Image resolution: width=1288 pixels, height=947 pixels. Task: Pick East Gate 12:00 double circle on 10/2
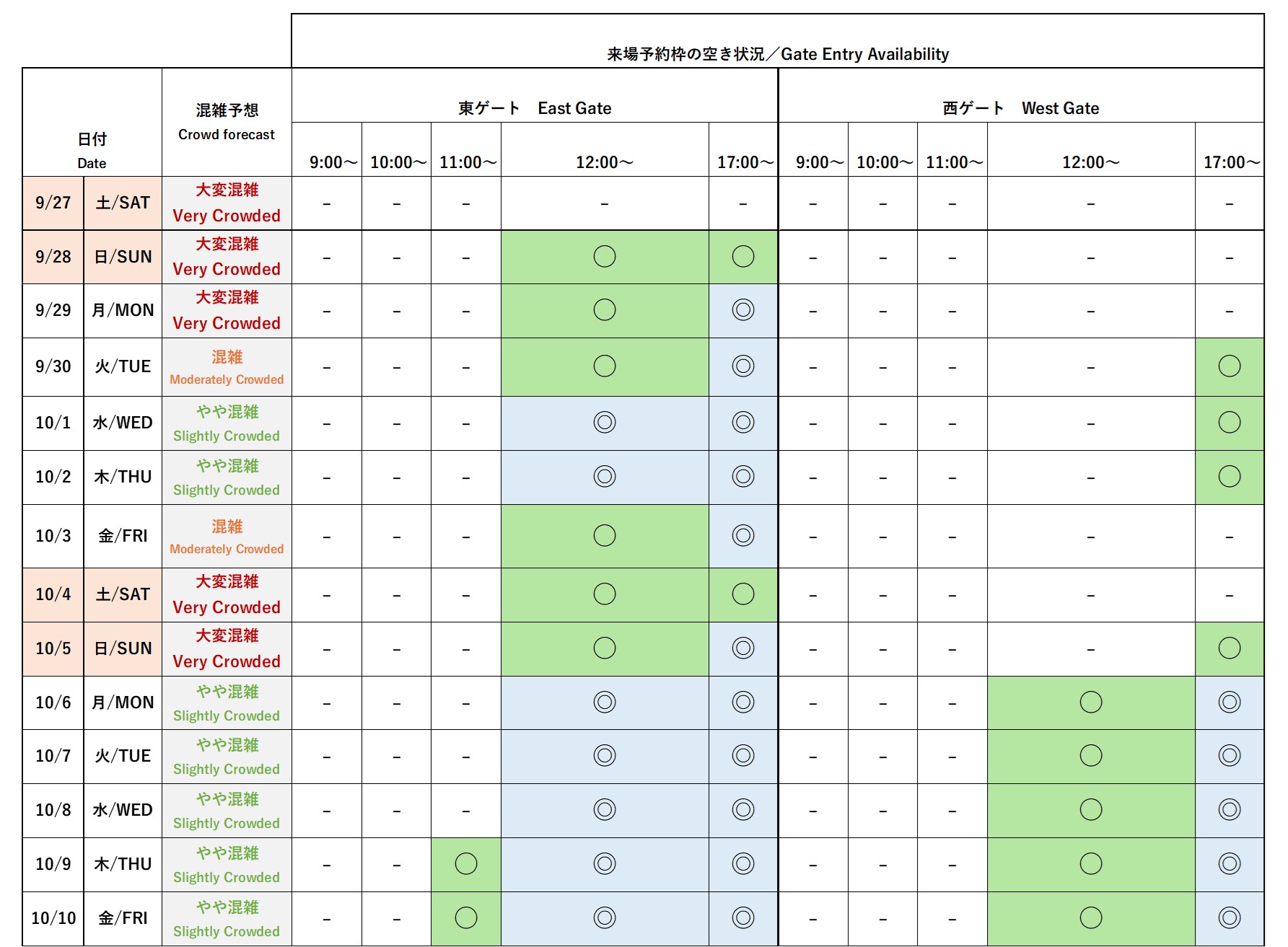604,477
